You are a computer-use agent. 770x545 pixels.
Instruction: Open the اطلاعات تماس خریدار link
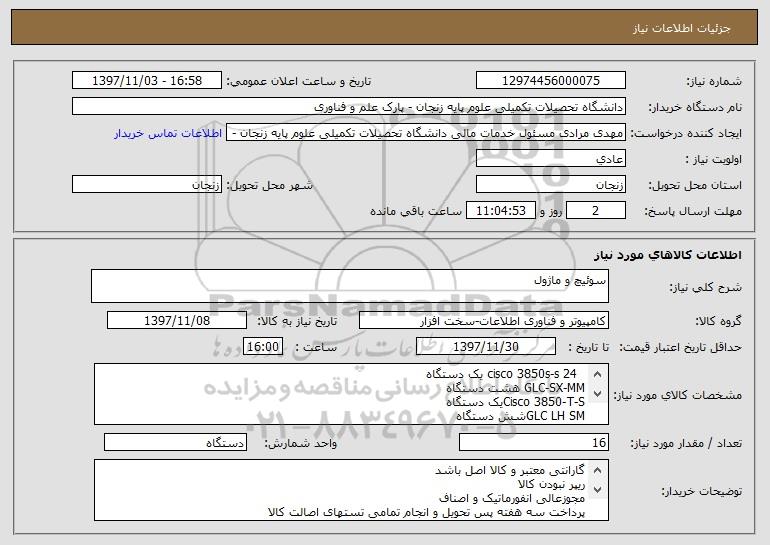(168, 134)
